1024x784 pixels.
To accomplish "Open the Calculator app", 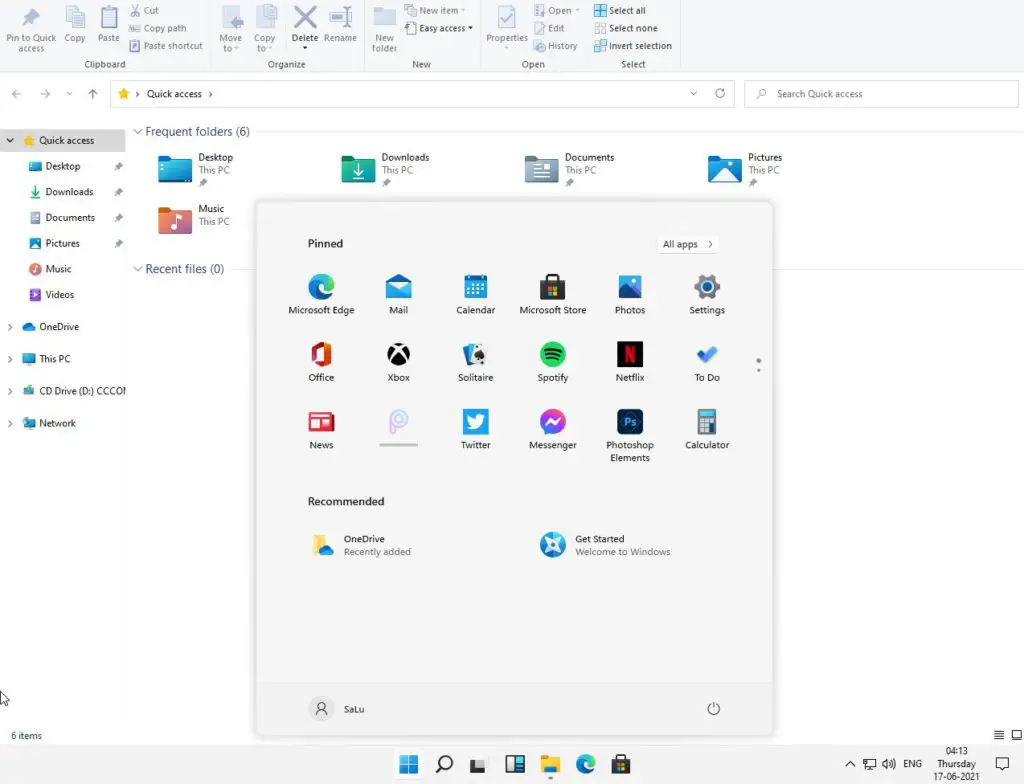I will pos(707,429).
